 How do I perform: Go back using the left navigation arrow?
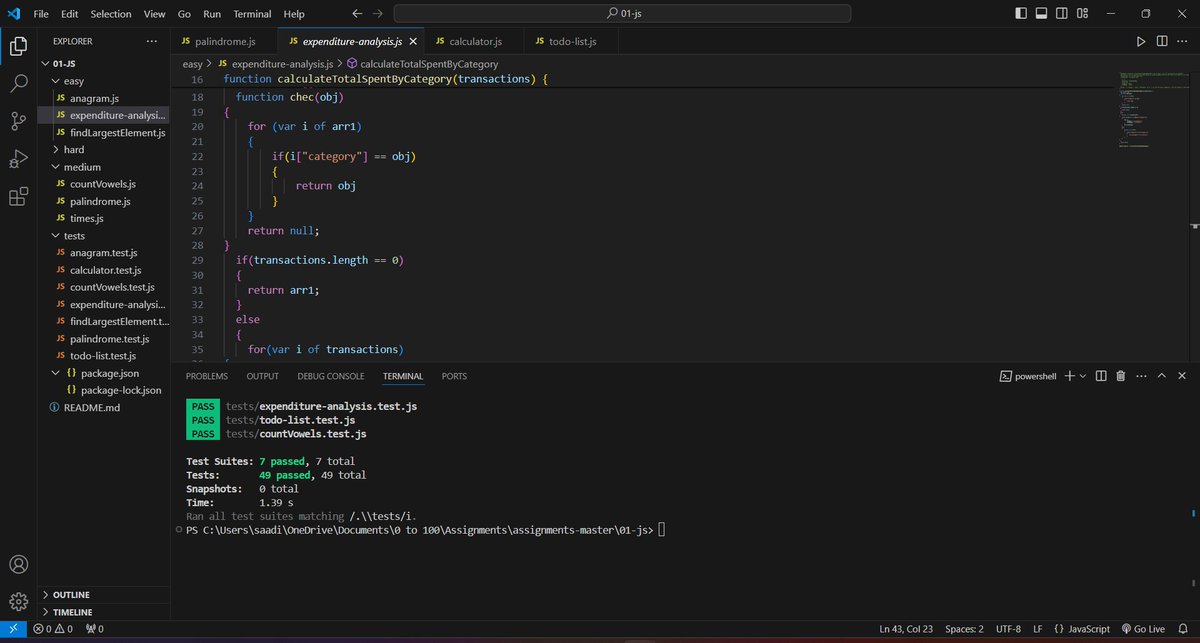pos(358,14)
